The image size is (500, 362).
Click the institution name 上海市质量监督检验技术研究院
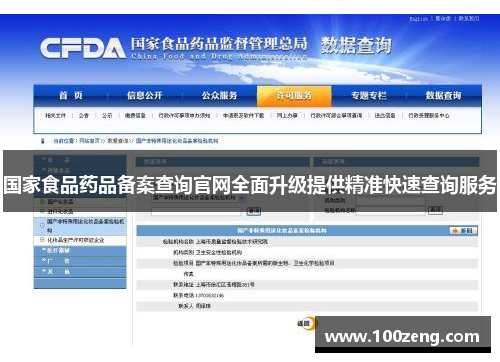(232, 242)
